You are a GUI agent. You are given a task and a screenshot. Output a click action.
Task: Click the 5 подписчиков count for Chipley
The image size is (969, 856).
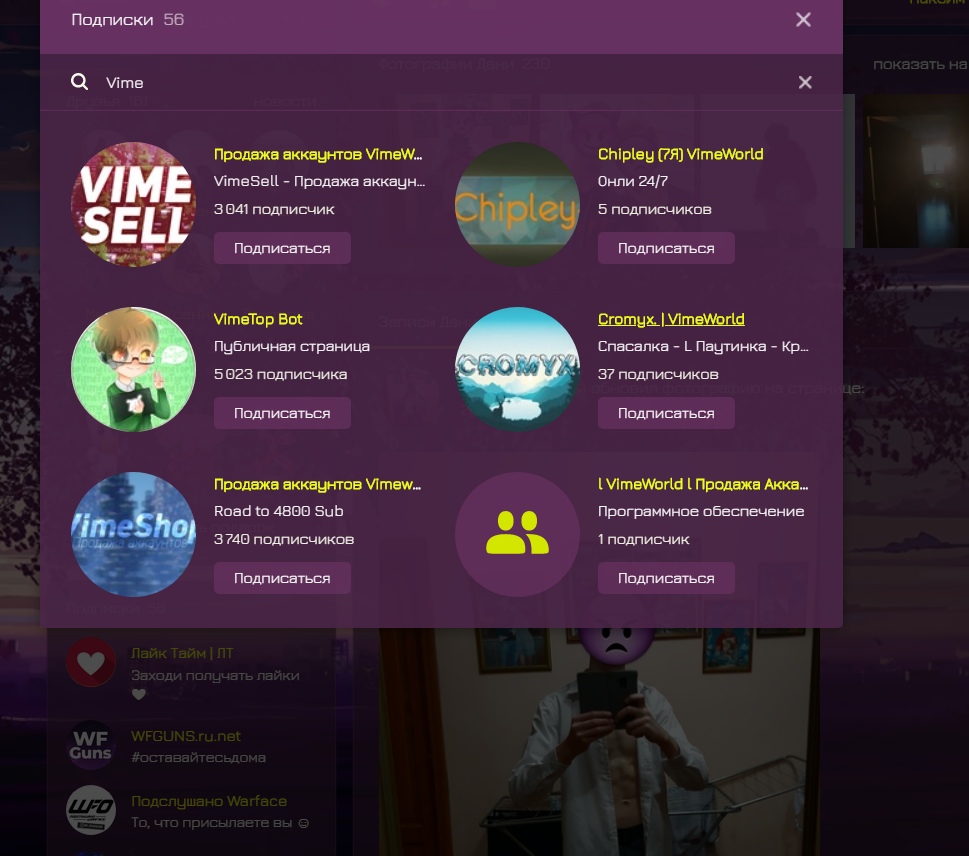pos(654,210)
